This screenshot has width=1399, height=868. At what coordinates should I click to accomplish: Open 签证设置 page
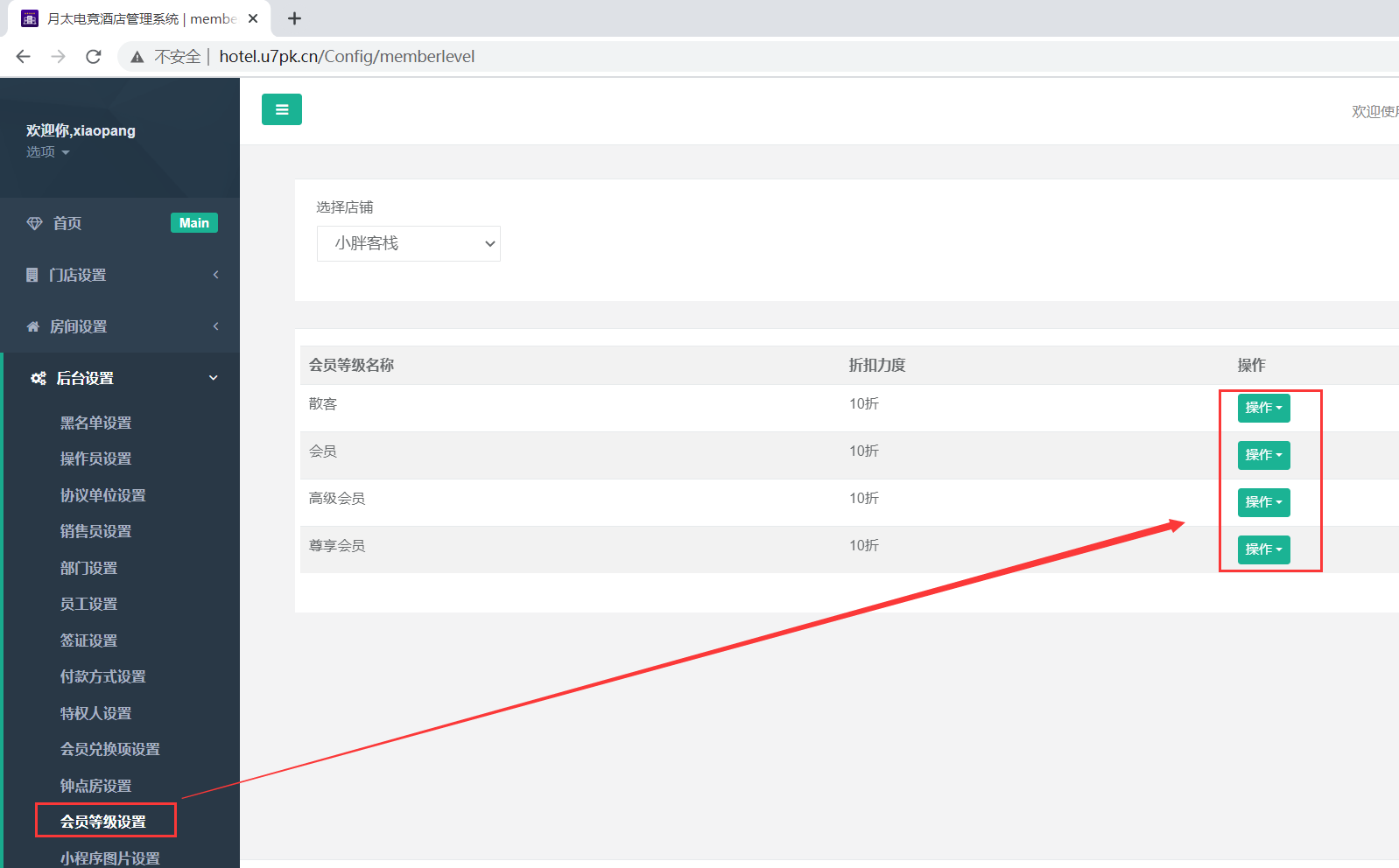(x=88, y=640)
